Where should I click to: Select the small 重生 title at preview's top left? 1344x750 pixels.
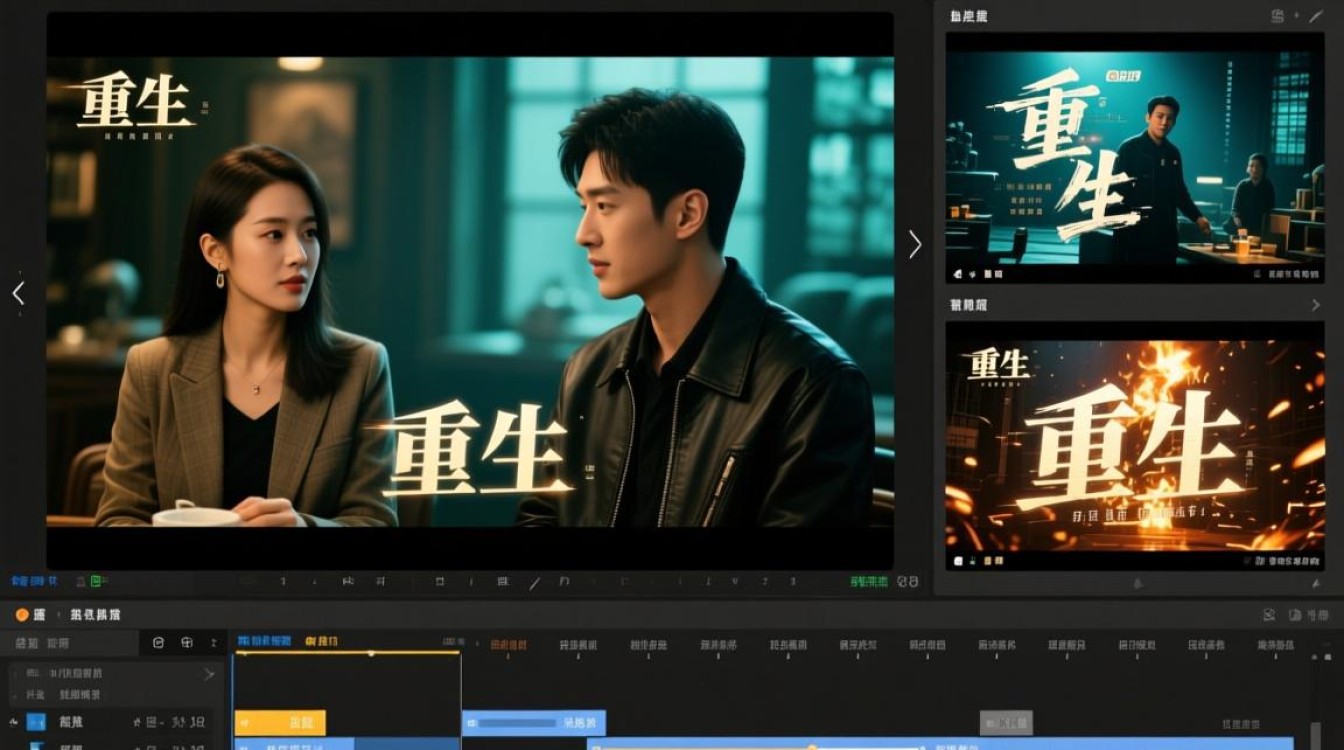(x=136, y=101)
